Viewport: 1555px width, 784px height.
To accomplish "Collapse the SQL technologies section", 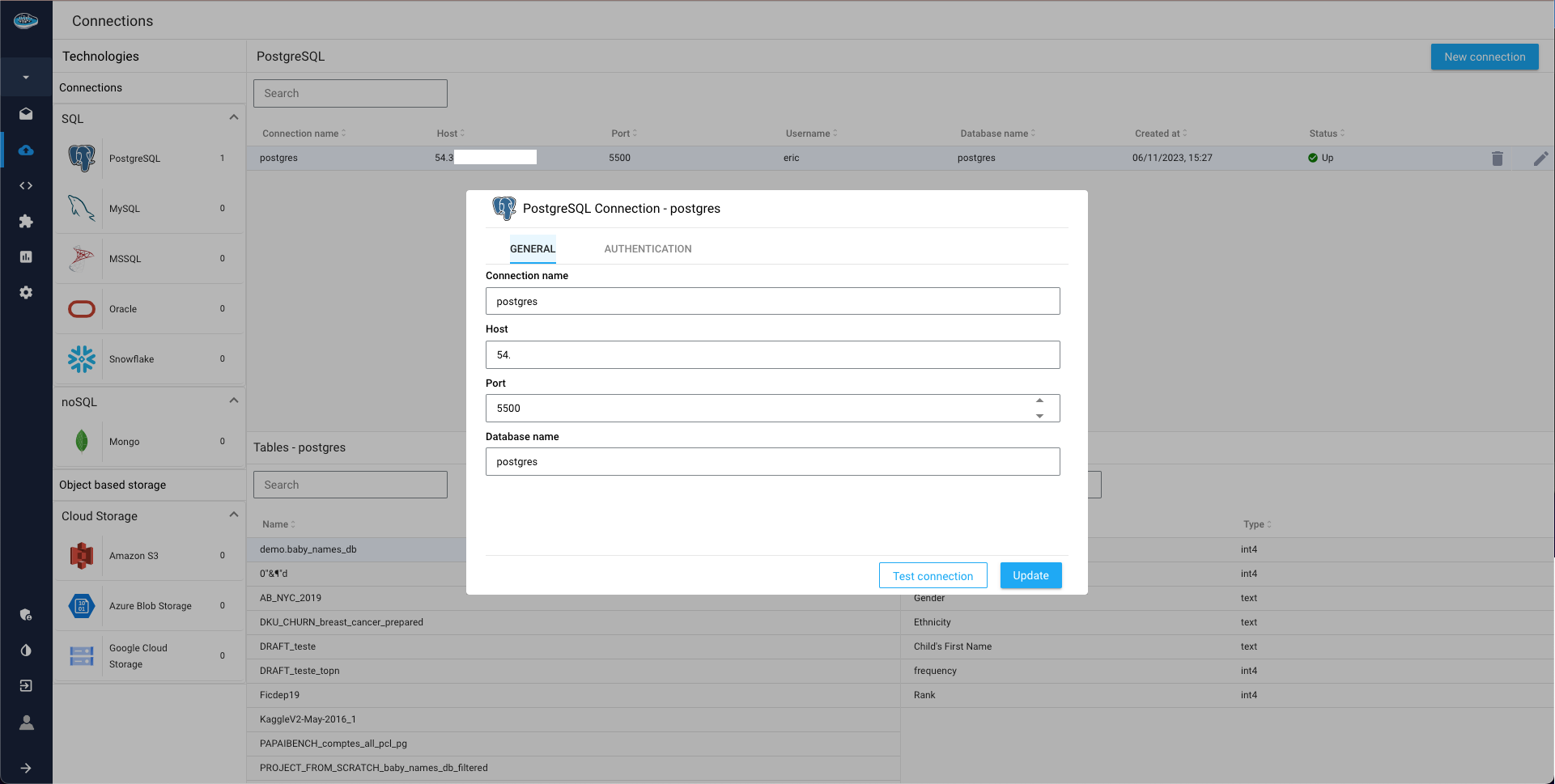I will click(233, 117).
